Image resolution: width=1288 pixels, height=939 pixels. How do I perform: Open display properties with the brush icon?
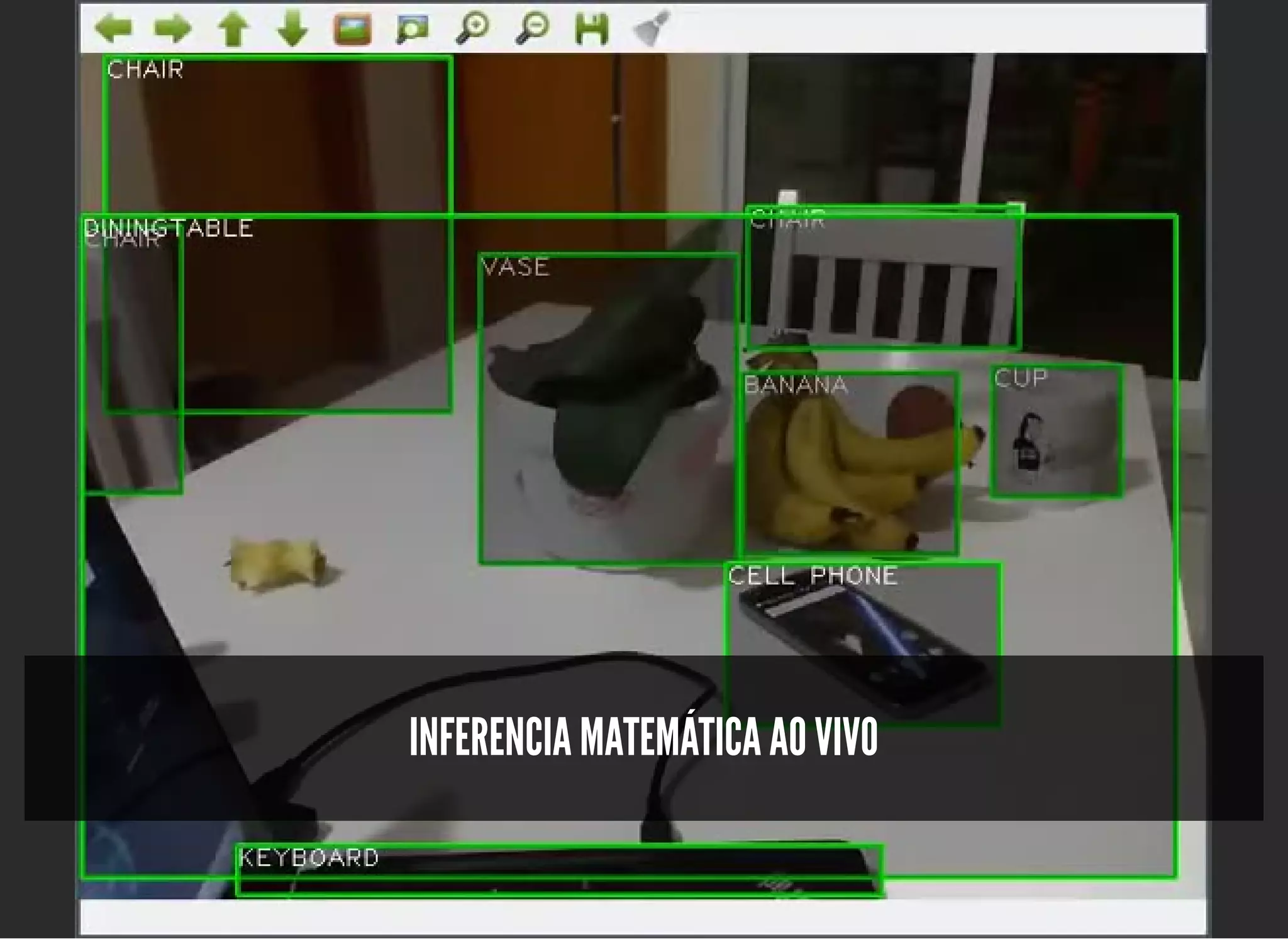pyautogui.click(x=651, y=29)
